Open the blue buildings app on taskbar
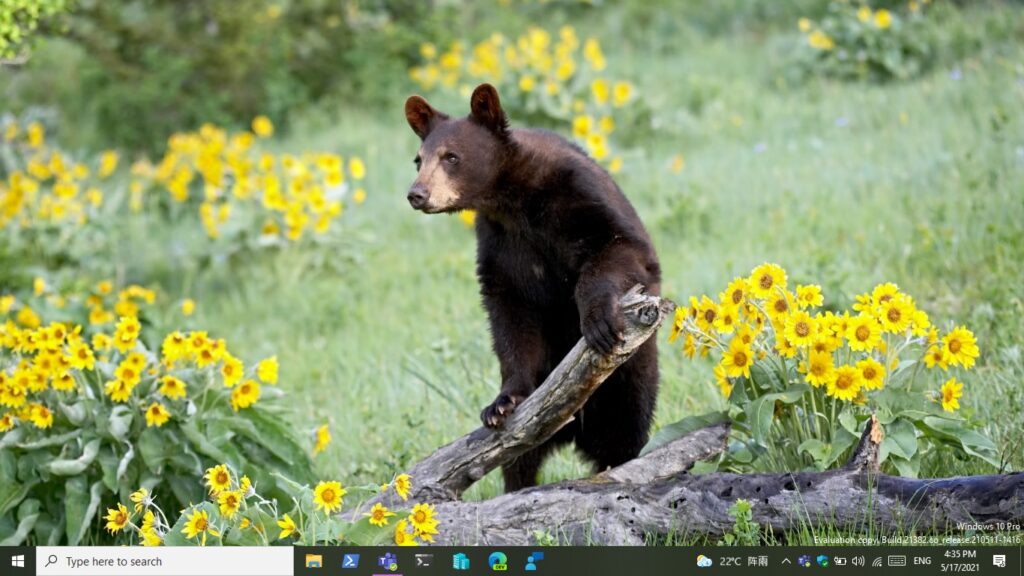The width and height of the screenshot is (1024, 576). tap(461, 561)
